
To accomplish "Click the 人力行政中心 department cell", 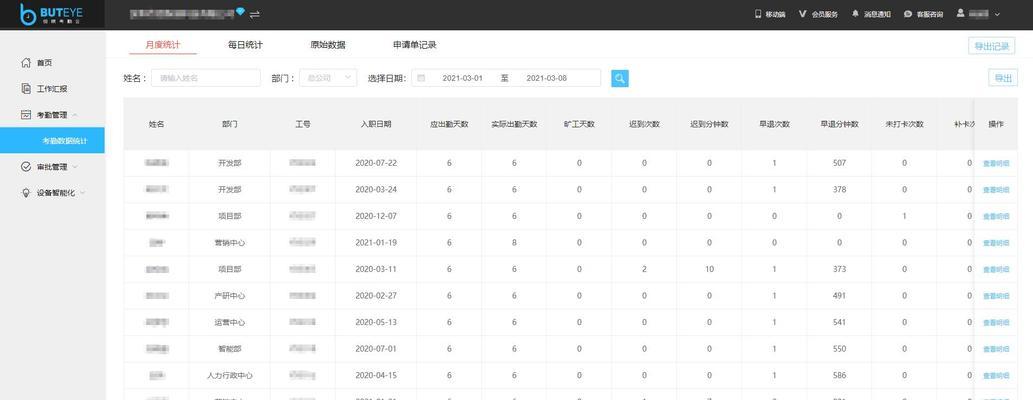I will point(230,376).
